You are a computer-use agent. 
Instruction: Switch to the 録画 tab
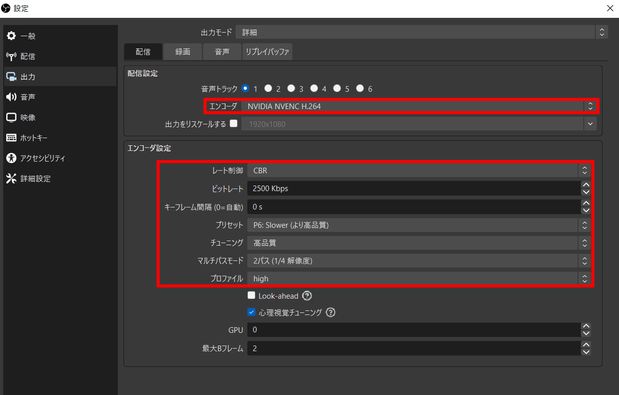(182, 52)
